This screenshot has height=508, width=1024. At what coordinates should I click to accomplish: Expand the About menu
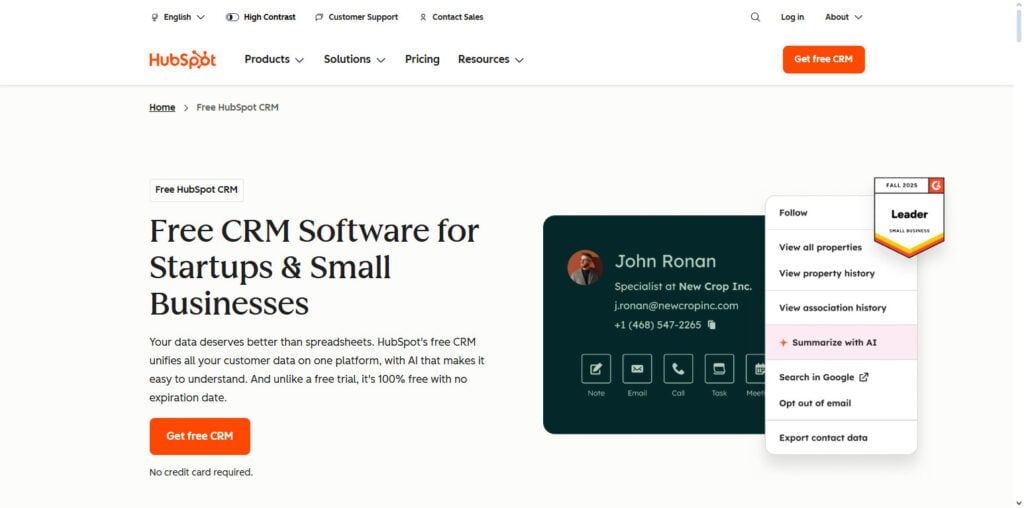(843, 18)
